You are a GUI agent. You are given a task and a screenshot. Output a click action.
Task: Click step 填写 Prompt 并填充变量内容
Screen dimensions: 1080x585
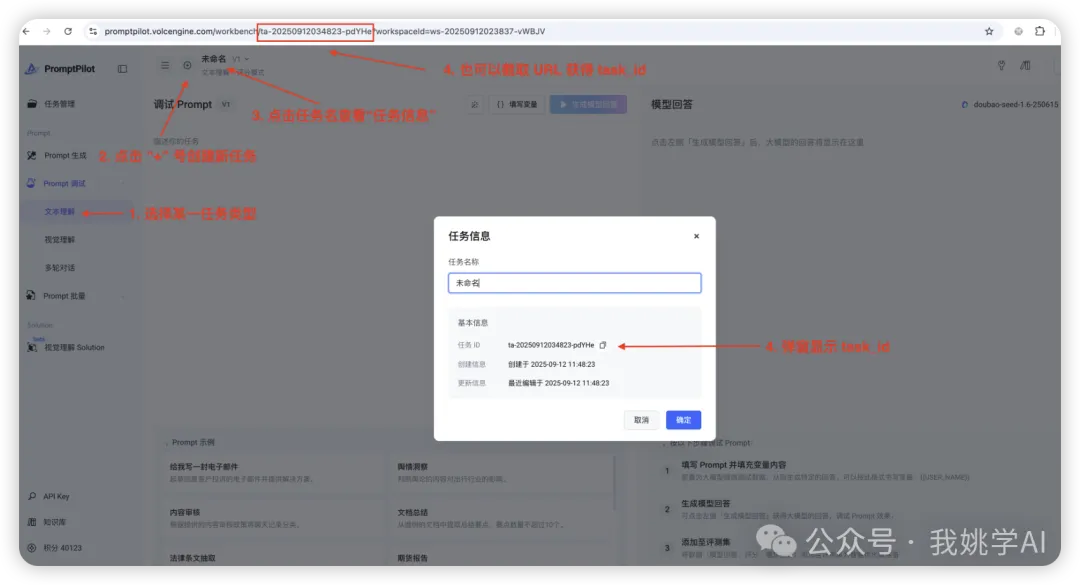pos(734,465)
